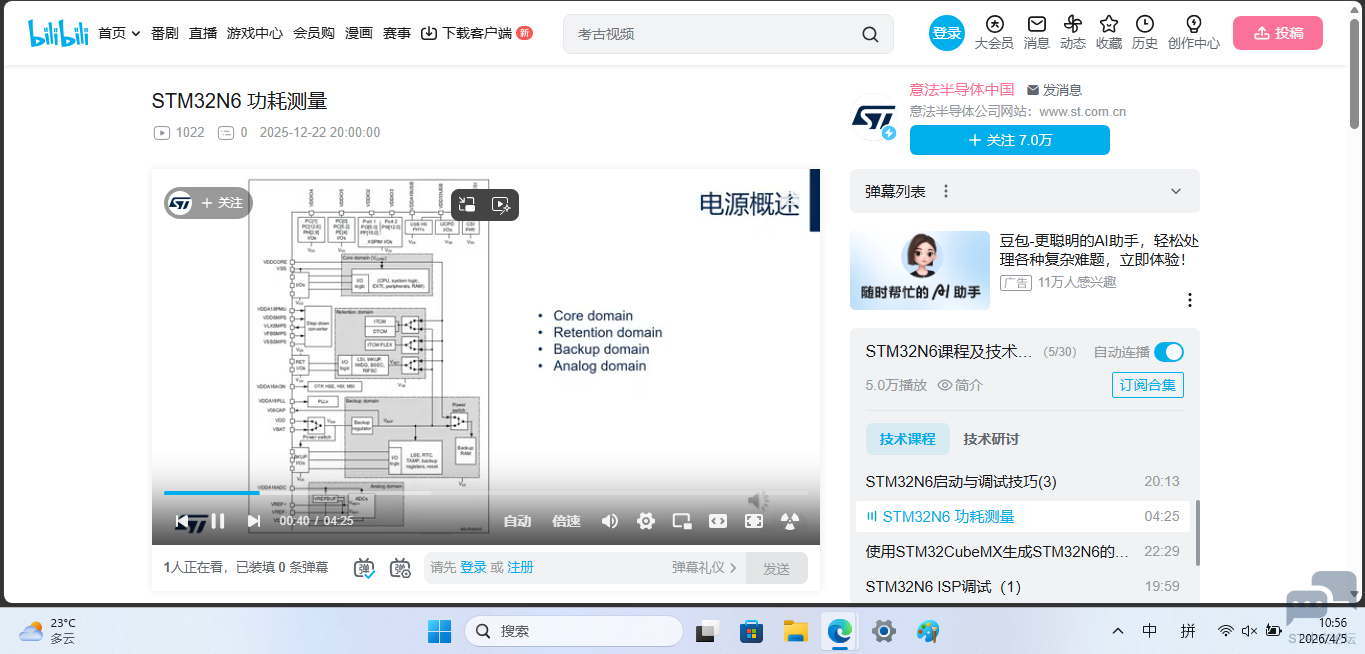The image size is (1365, 654).
Task: Enable picture-in-picture mode
Action: pyautogui.click(x=682, y=521)
